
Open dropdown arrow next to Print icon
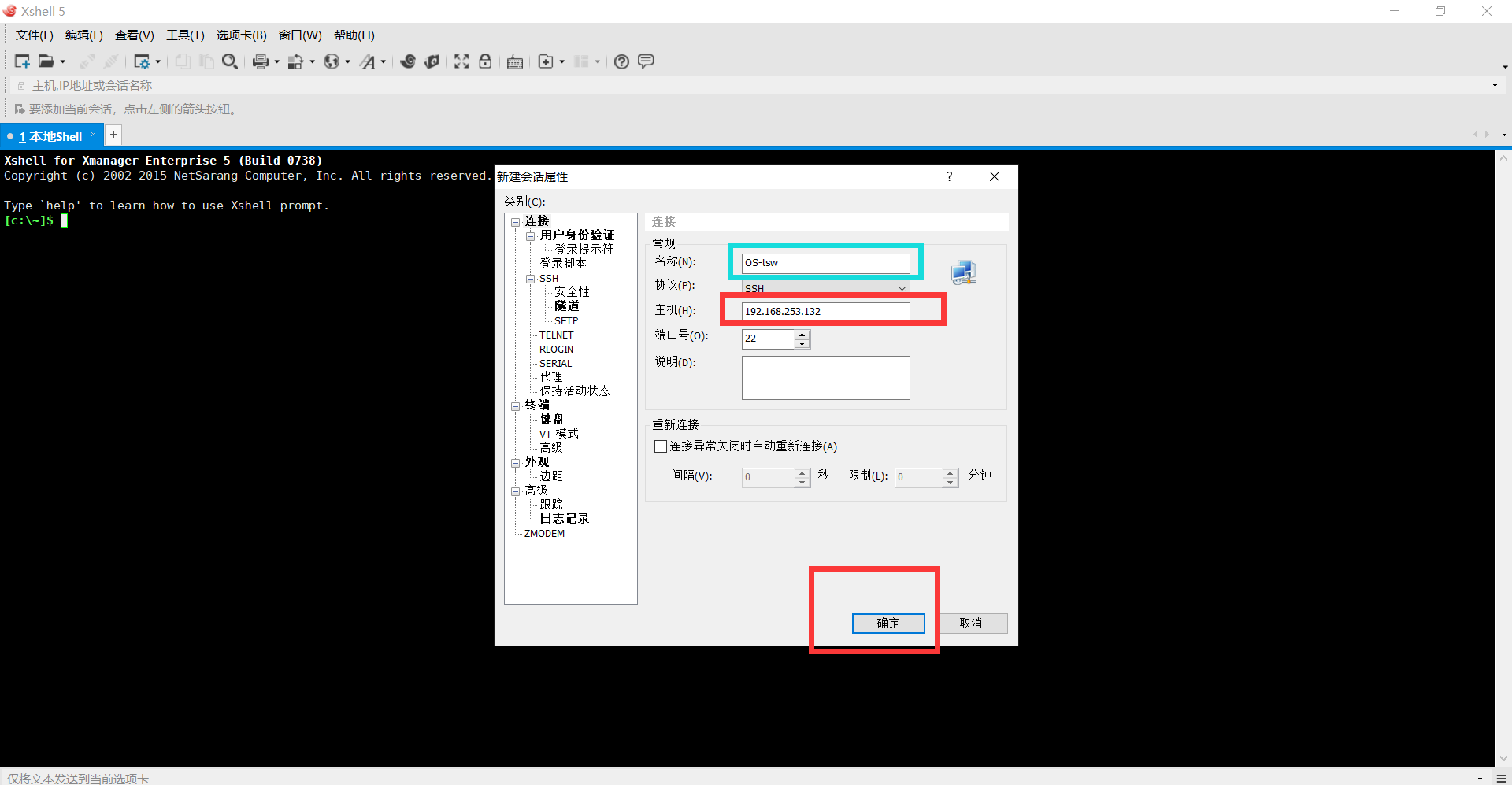point(276,61)
